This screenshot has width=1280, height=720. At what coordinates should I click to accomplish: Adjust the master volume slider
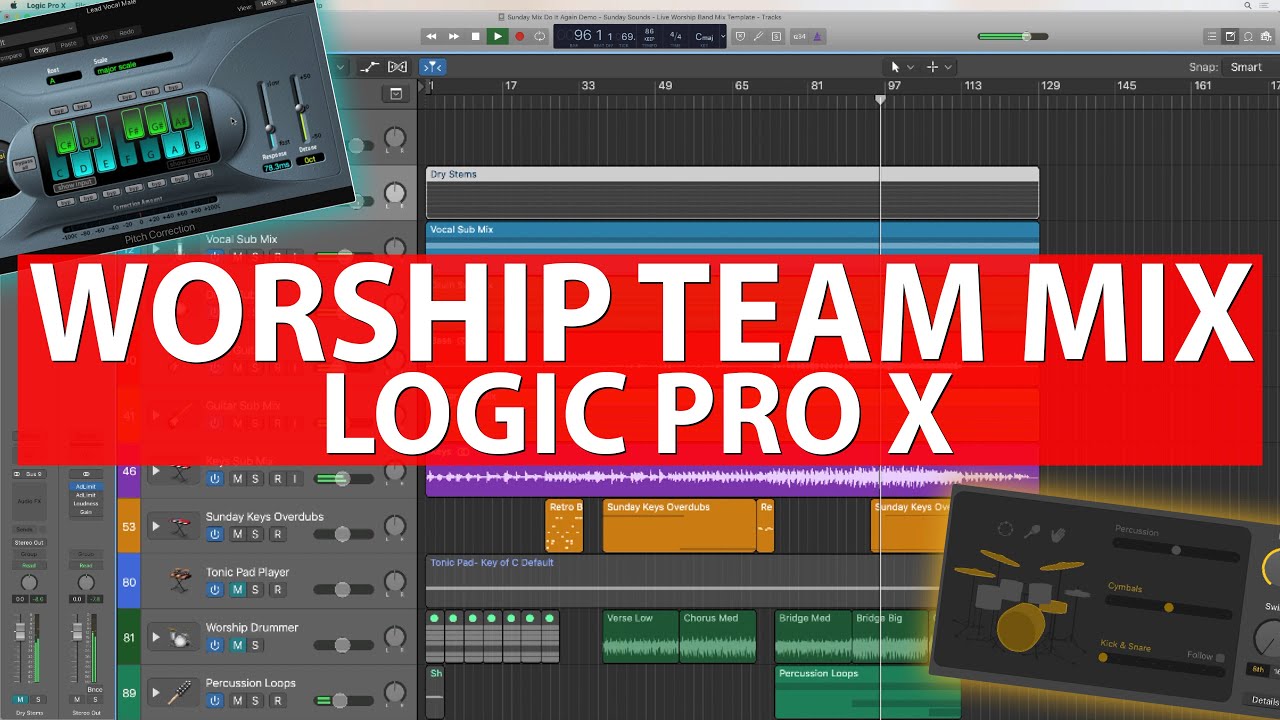(1013, 37)
